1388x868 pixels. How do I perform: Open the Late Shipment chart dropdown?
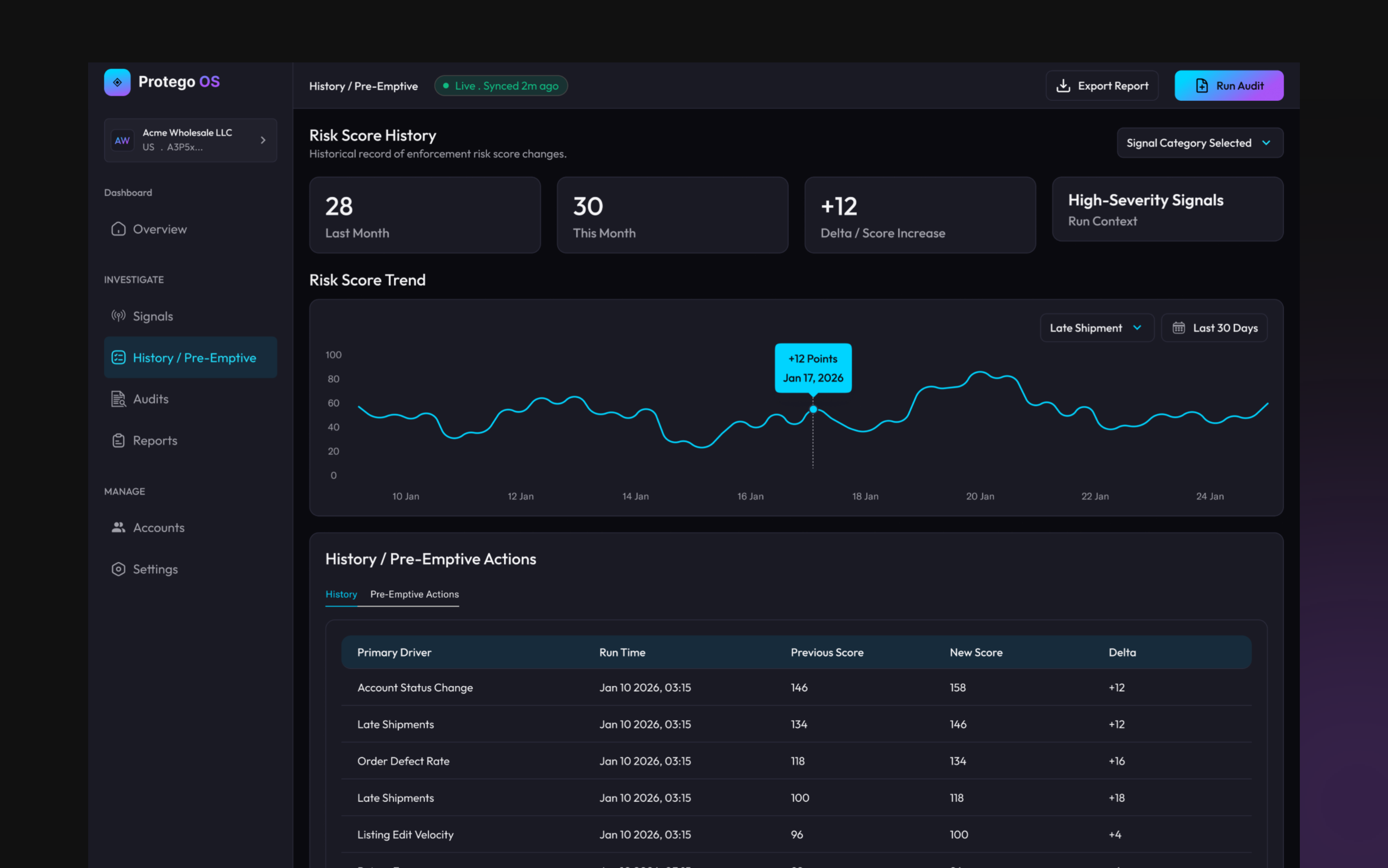tap(1097, 328)
